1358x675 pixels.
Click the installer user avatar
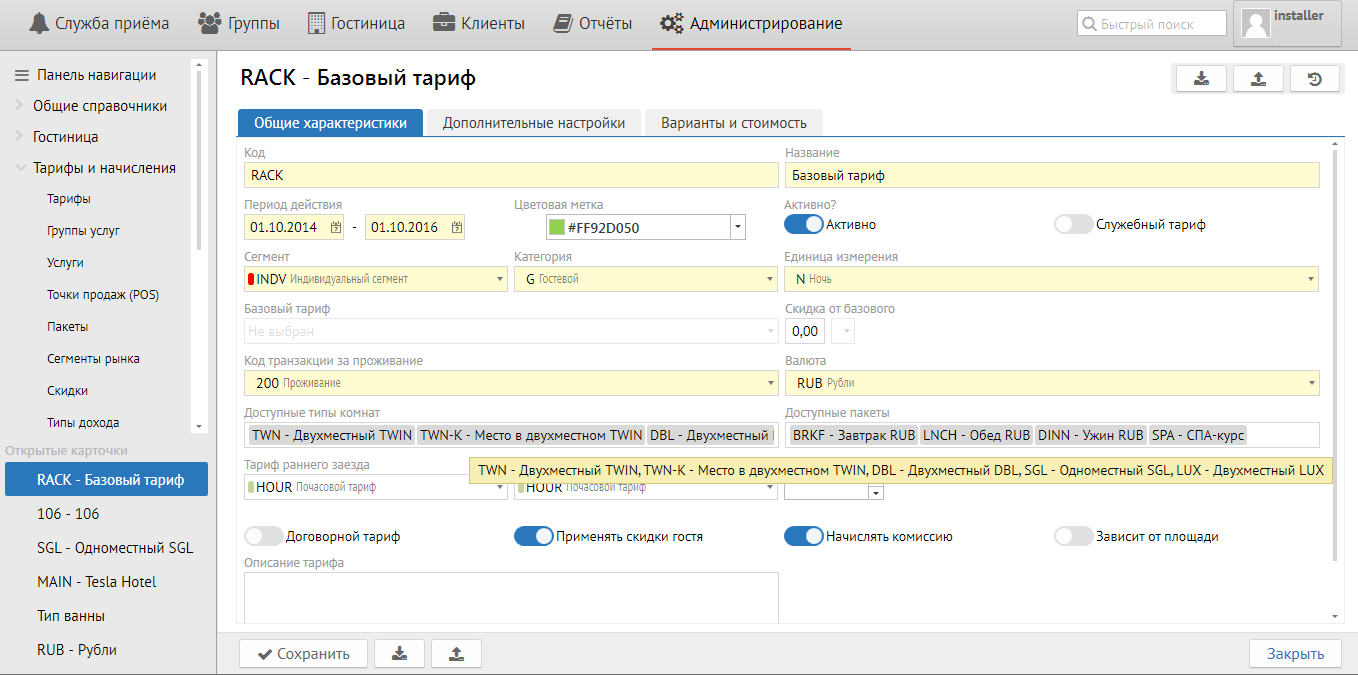click(x=1255, y=24)
